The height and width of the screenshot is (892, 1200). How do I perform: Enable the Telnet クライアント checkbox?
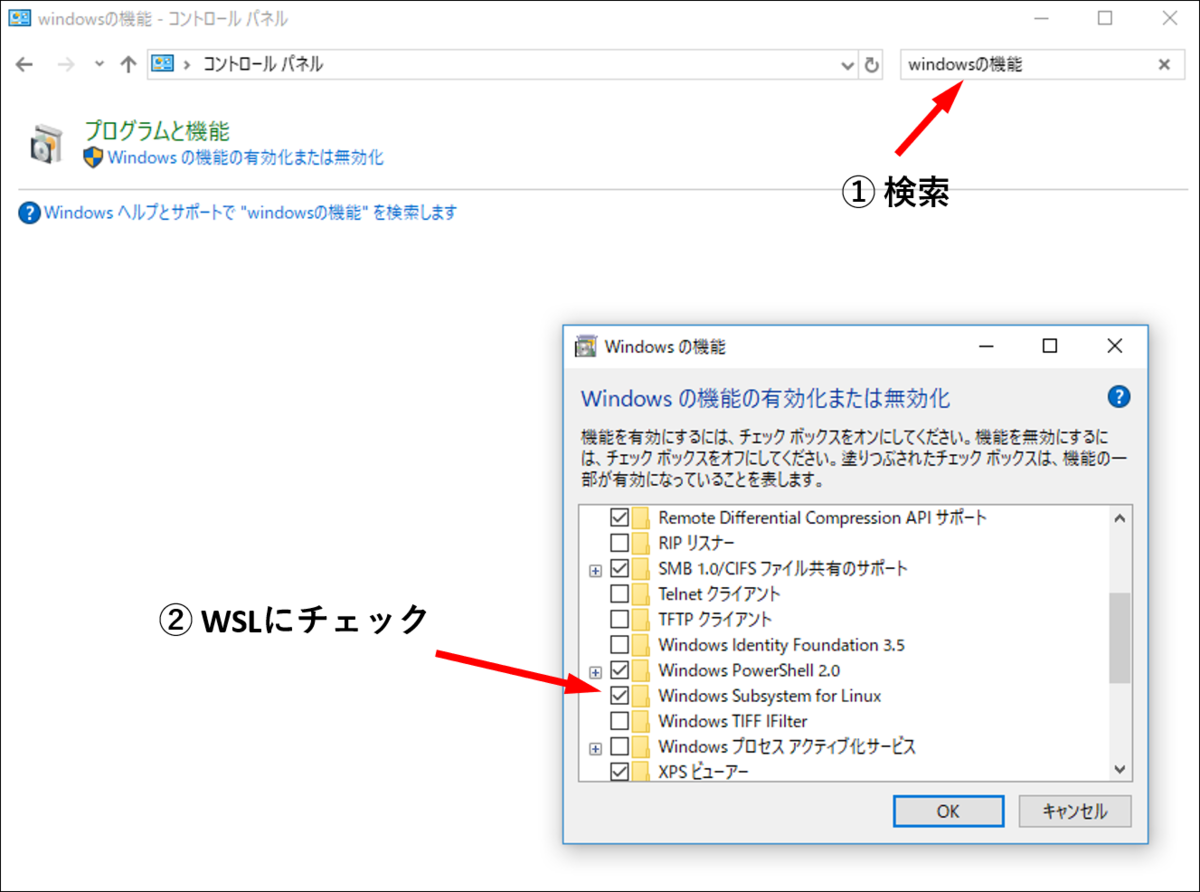[x=620, y=594]
